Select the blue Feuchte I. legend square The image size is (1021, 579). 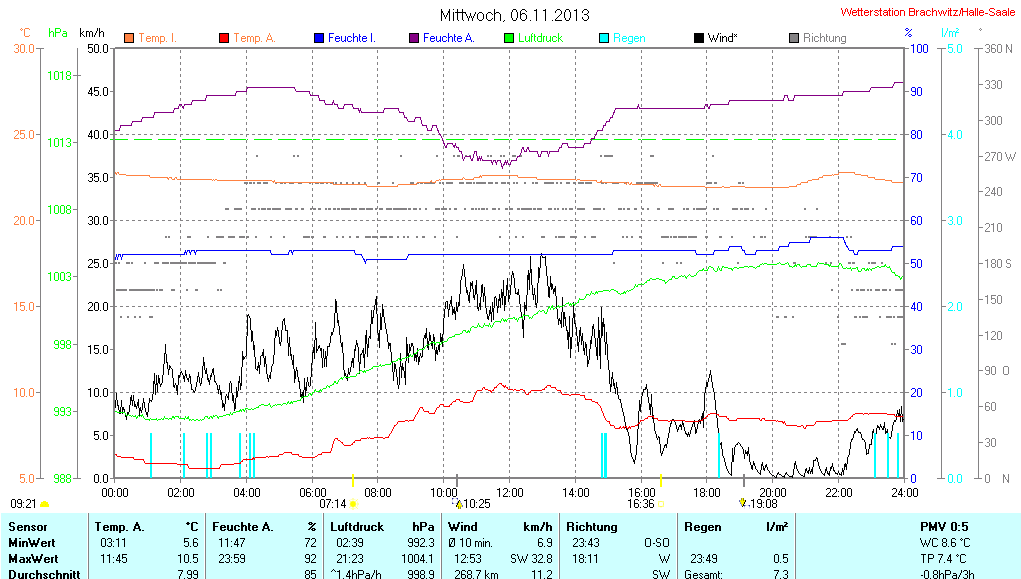coord(319,38)
